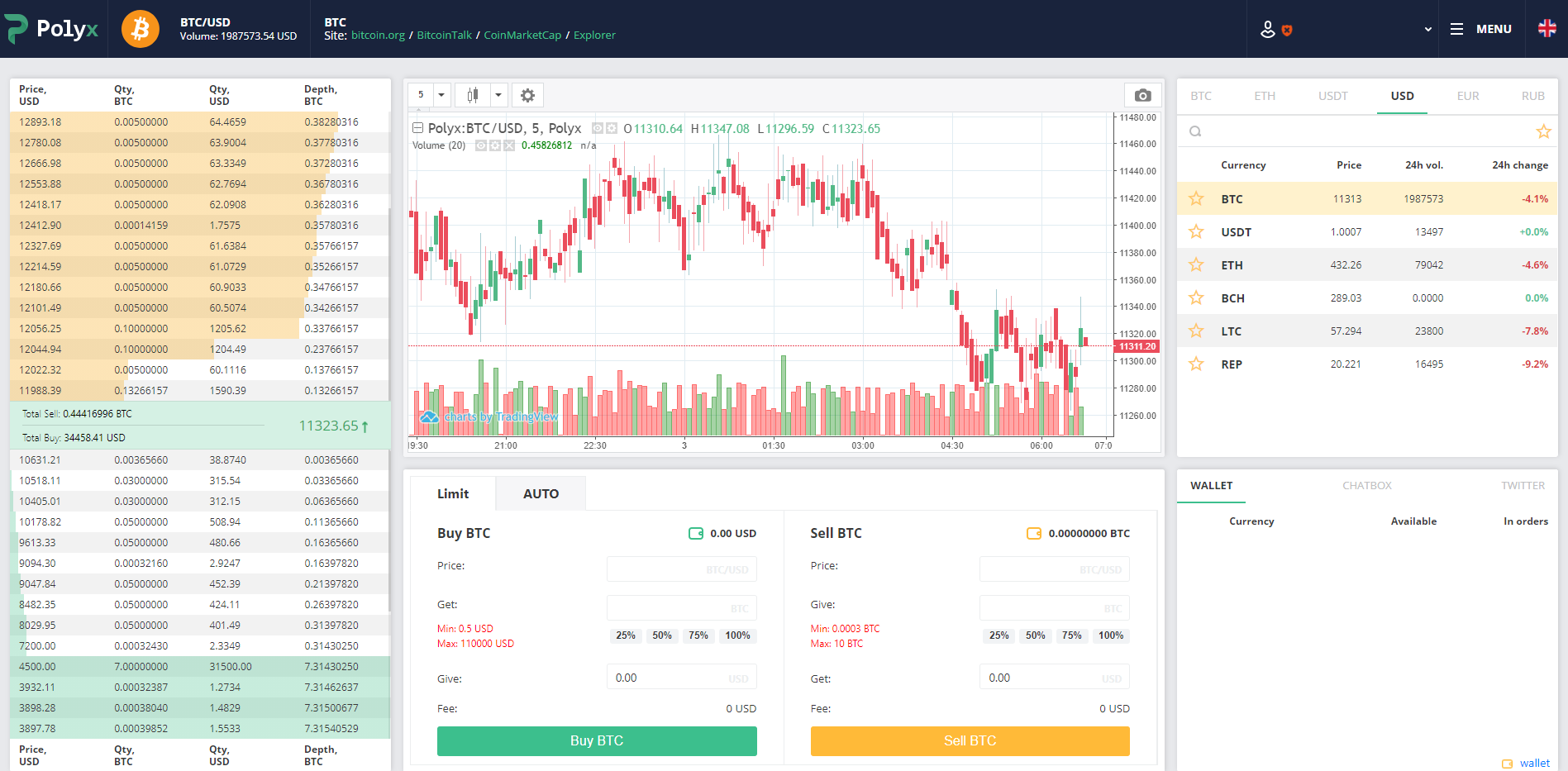
Task: Click the Polyx logo
Action: [52, 29]
